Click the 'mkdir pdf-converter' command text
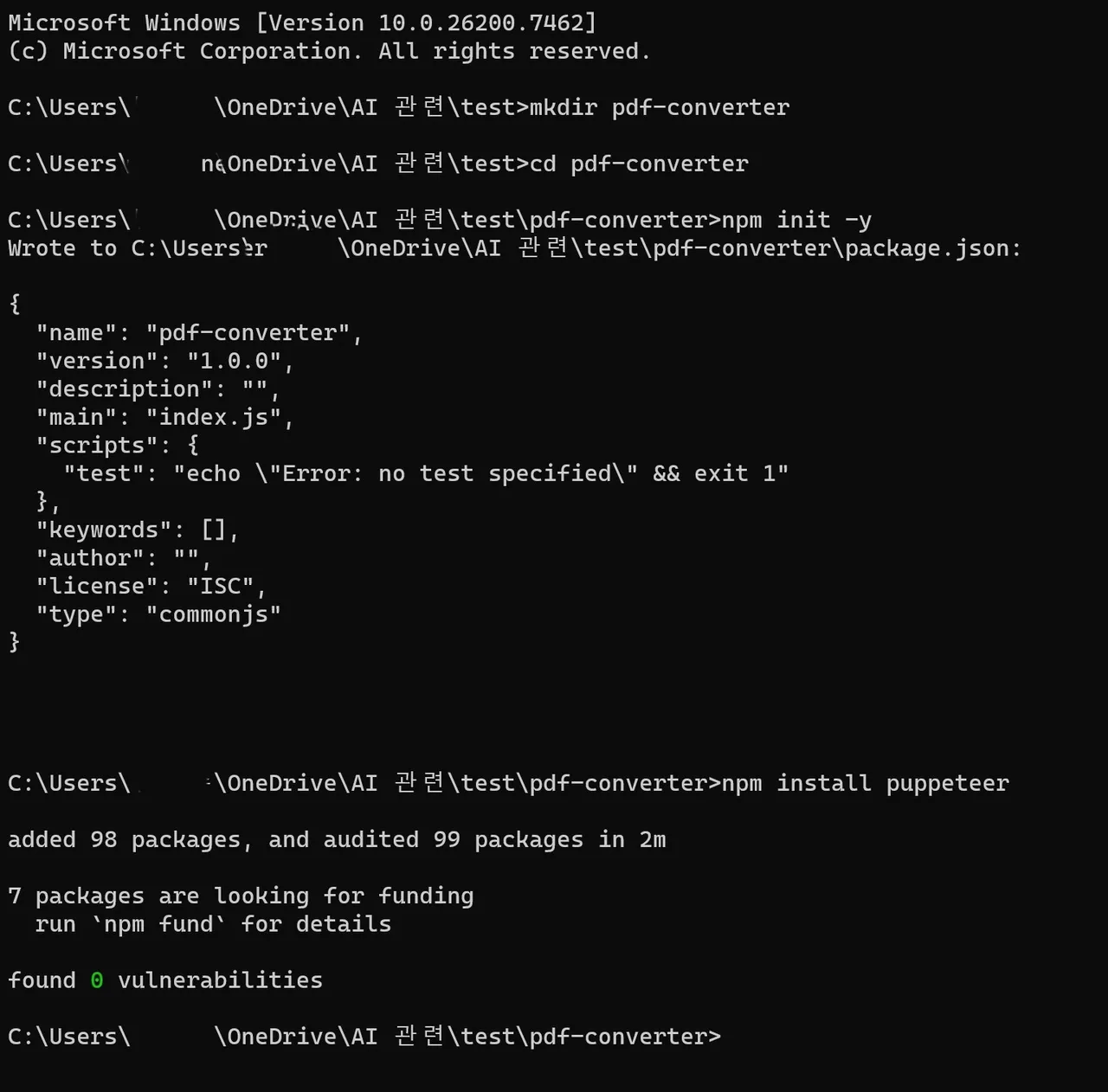Image resolution: width=1108 pixels, height=1092 pixels. click(x=659, y=107)
